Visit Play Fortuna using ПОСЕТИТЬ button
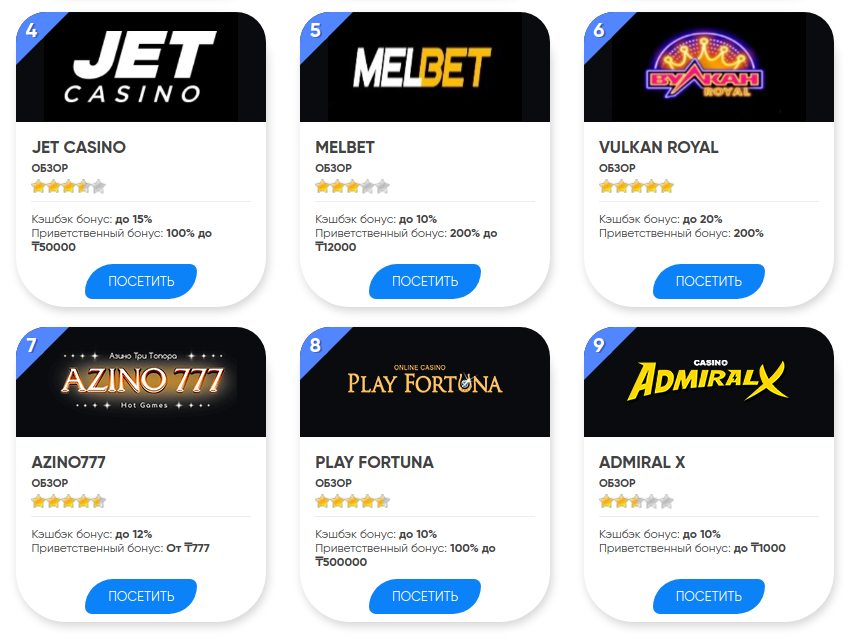The image size is (852, 639). (x=425, y=597)
